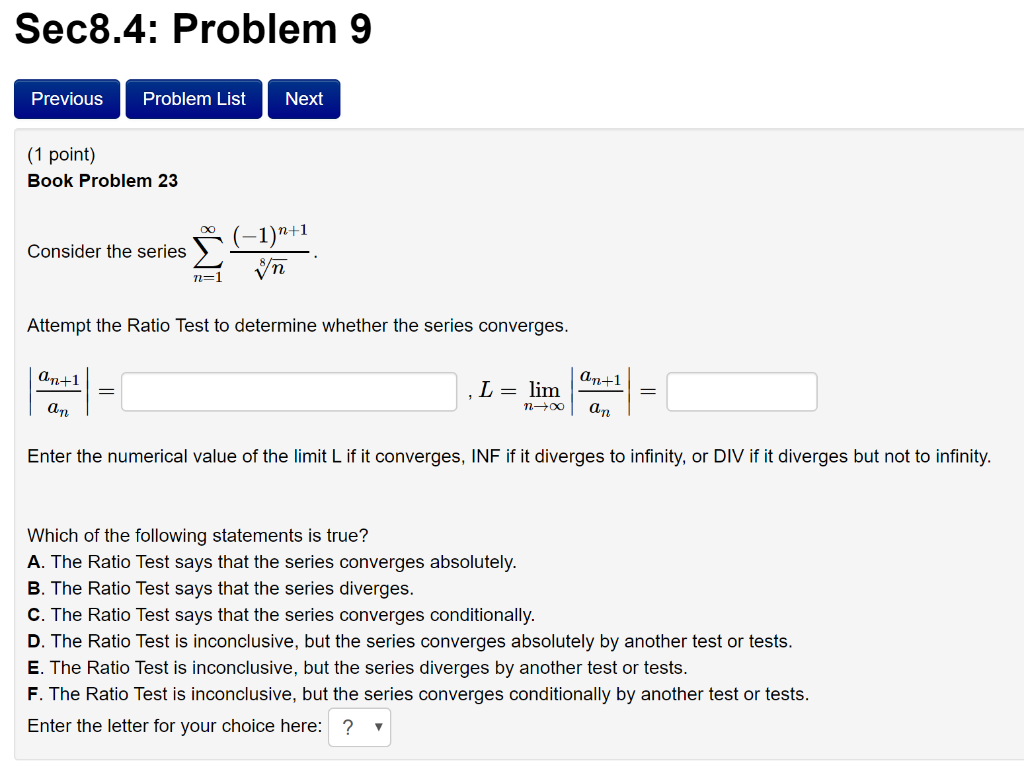Click the Book Problem 23 label
Screen dimensions: 1024x769
tap(101, 181)
